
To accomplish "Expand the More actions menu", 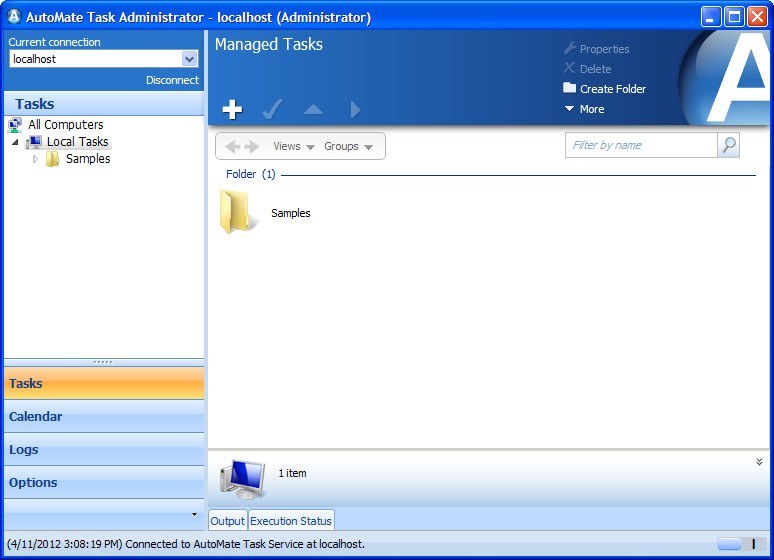I will coord(584,109).
